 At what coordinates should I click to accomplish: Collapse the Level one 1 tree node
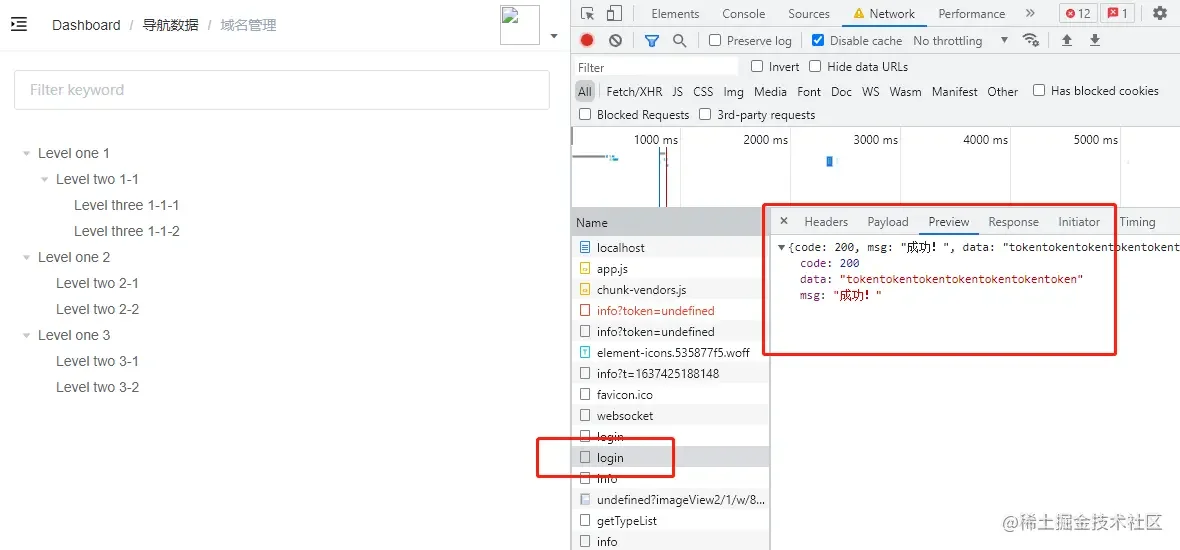[27, 153]
